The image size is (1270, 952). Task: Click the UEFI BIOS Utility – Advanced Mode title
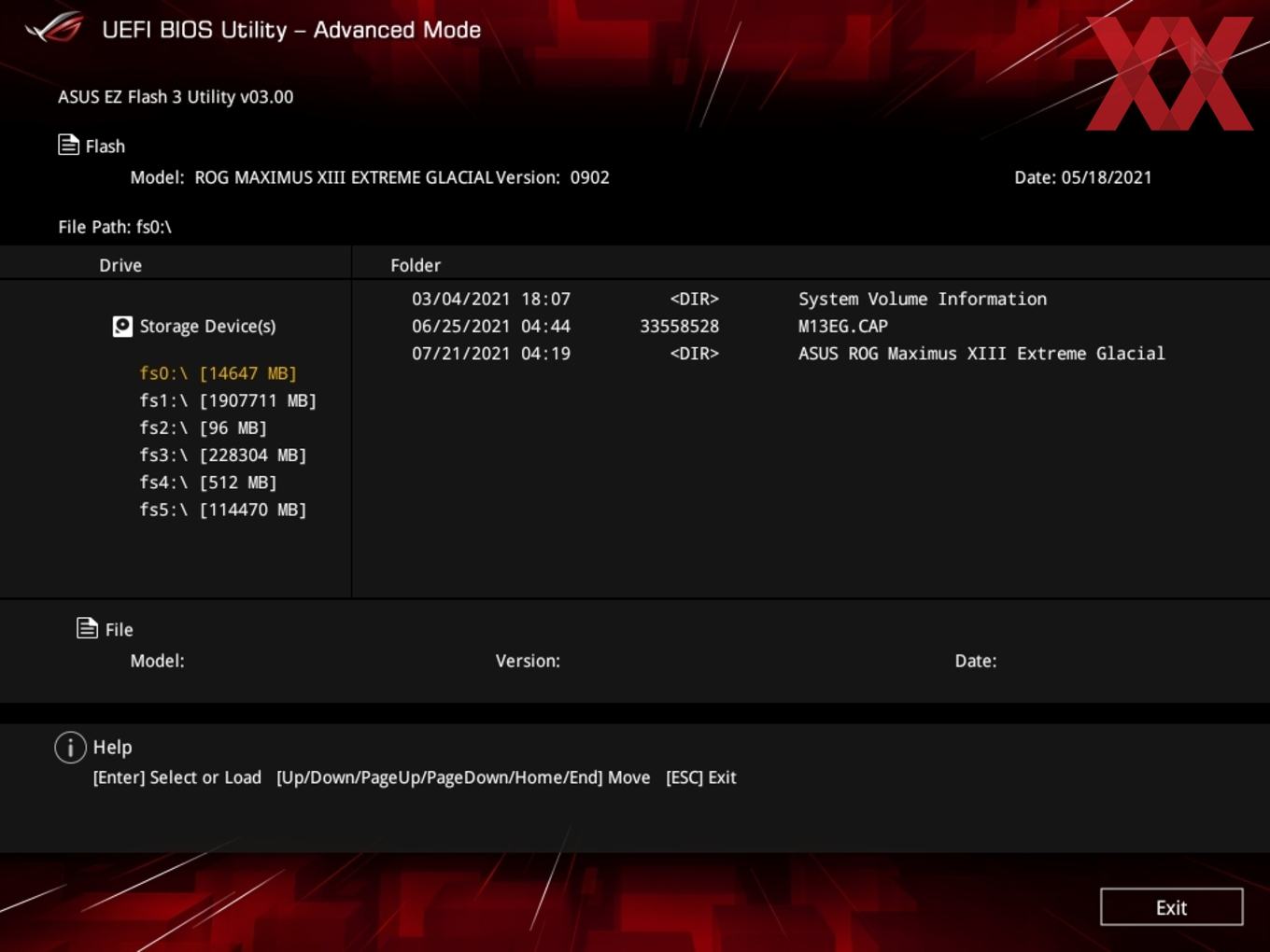click(x=291, y=30)
